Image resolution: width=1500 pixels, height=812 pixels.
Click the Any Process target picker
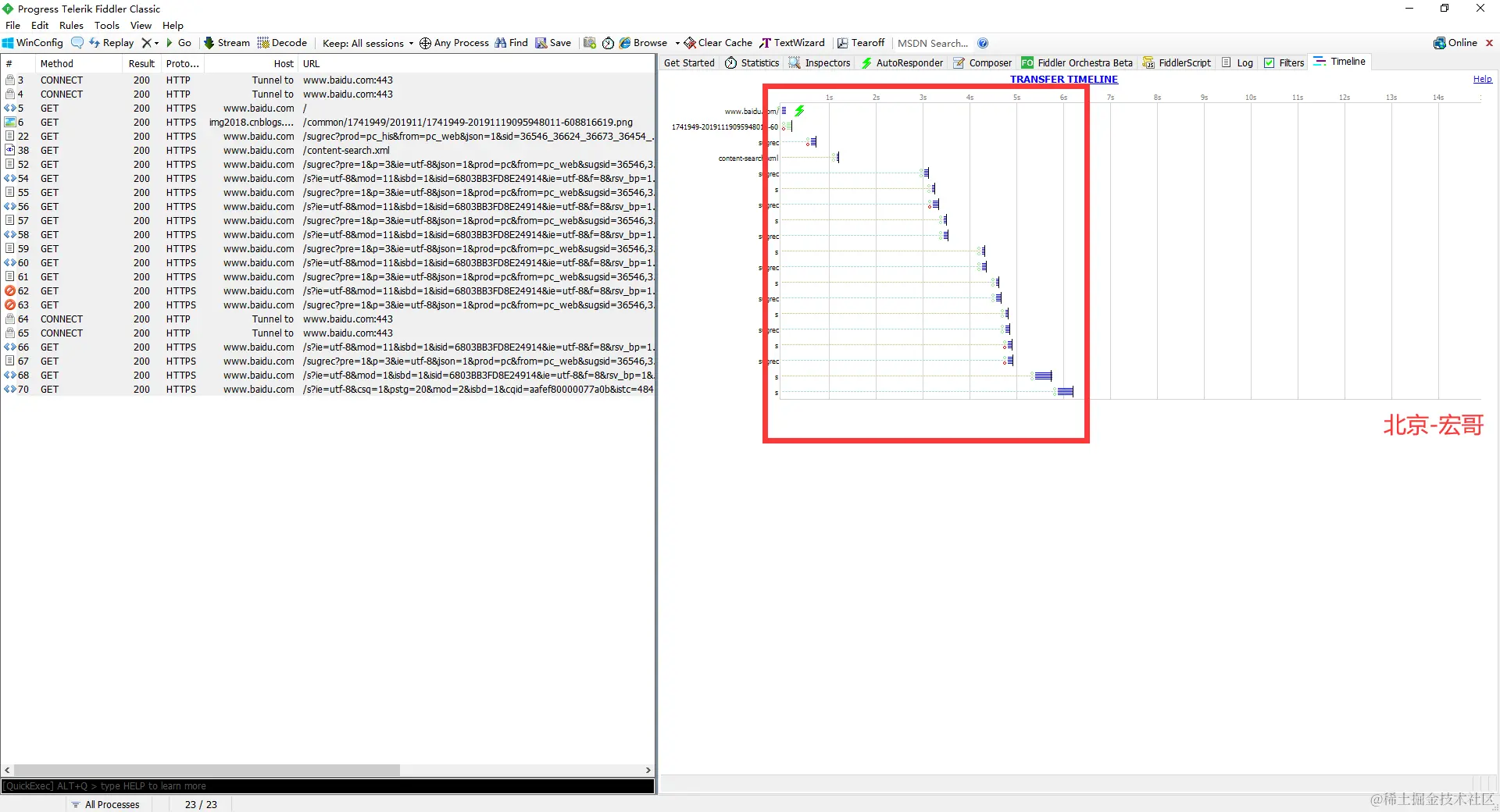pos(454,43)
